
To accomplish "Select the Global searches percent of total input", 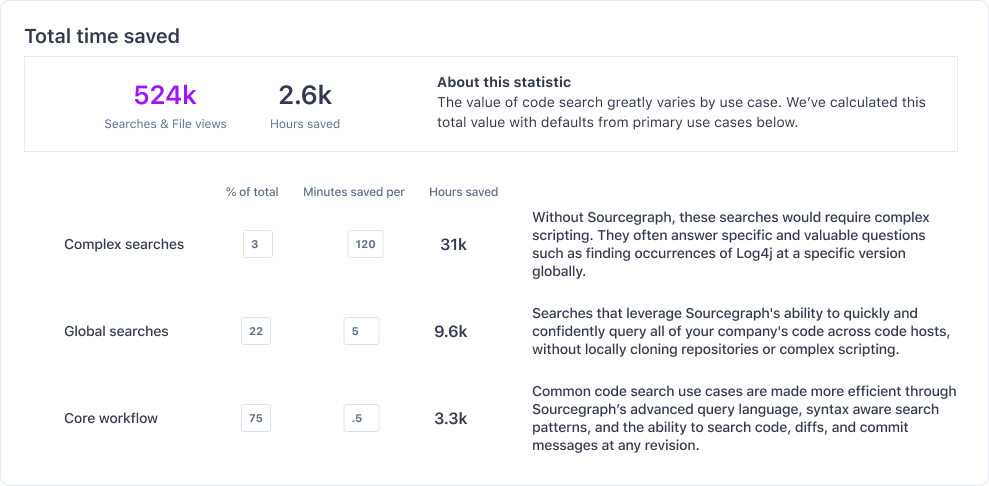I will tap(257, 331).
